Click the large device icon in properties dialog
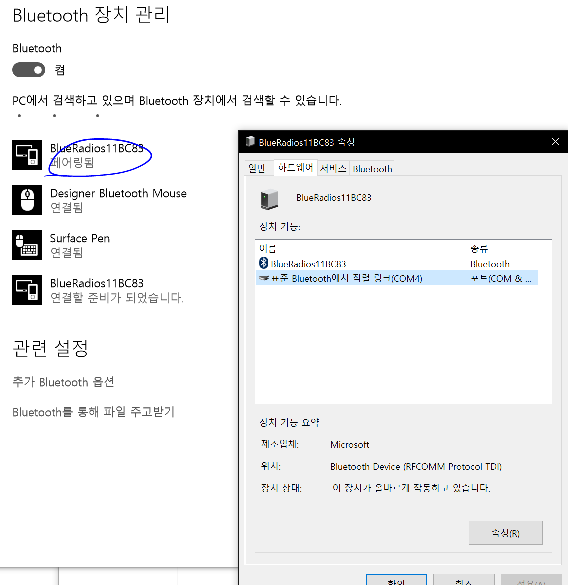The height and width of the screenshot is (585, 568). pyautogui.click(x=269, y=200)
